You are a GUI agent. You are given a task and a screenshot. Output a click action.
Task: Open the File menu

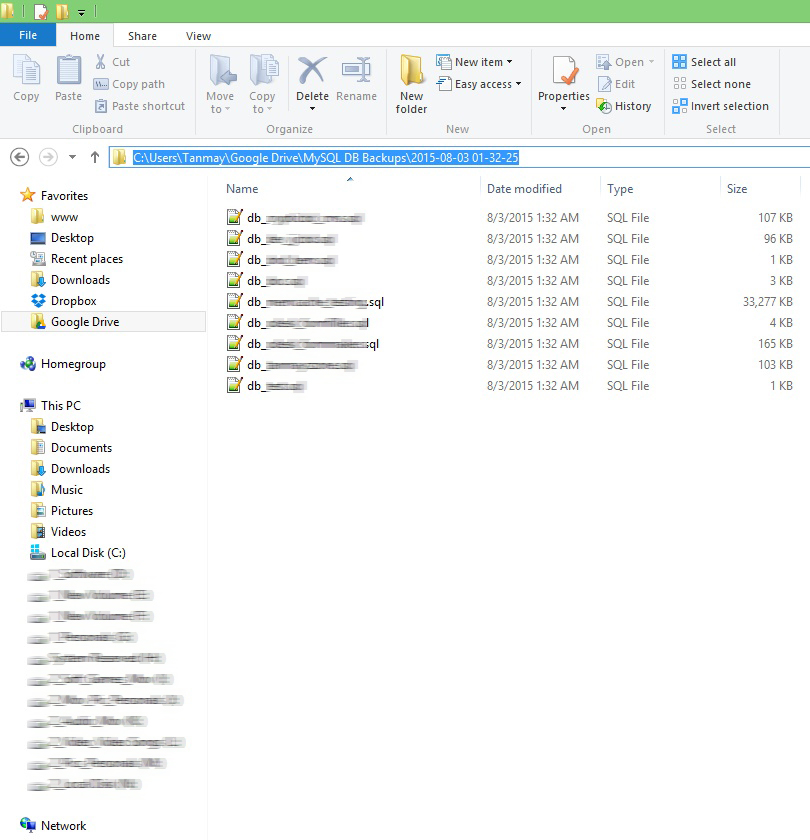28,34
